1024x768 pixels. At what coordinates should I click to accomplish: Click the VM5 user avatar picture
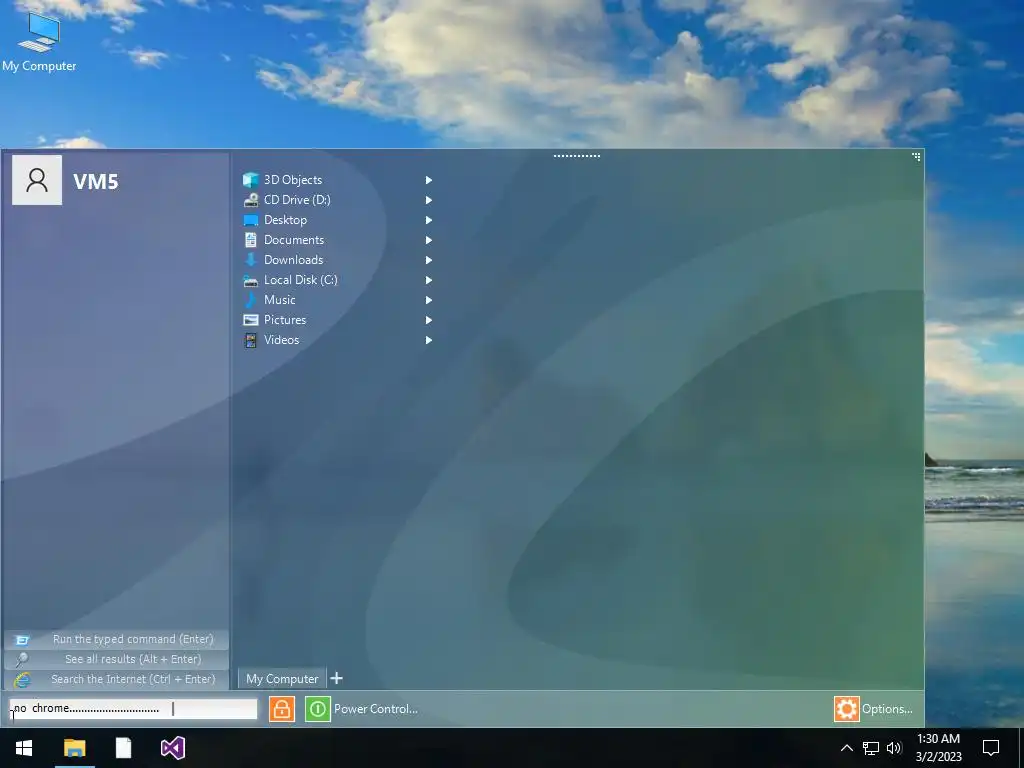point(37,180)
